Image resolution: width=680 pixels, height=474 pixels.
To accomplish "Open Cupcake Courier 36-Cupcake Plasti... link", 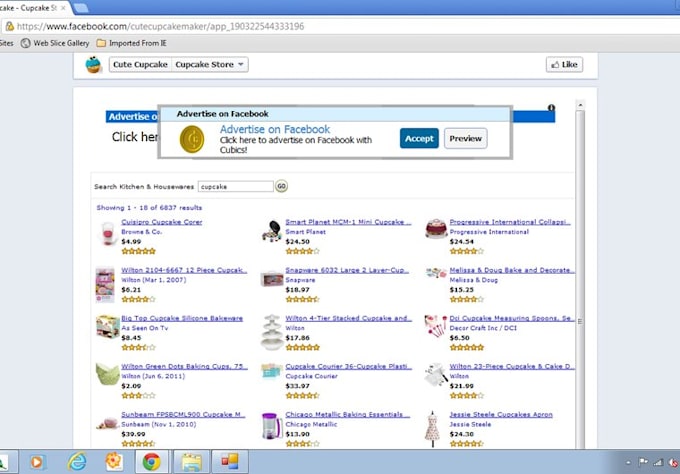I will coord(348,366).
